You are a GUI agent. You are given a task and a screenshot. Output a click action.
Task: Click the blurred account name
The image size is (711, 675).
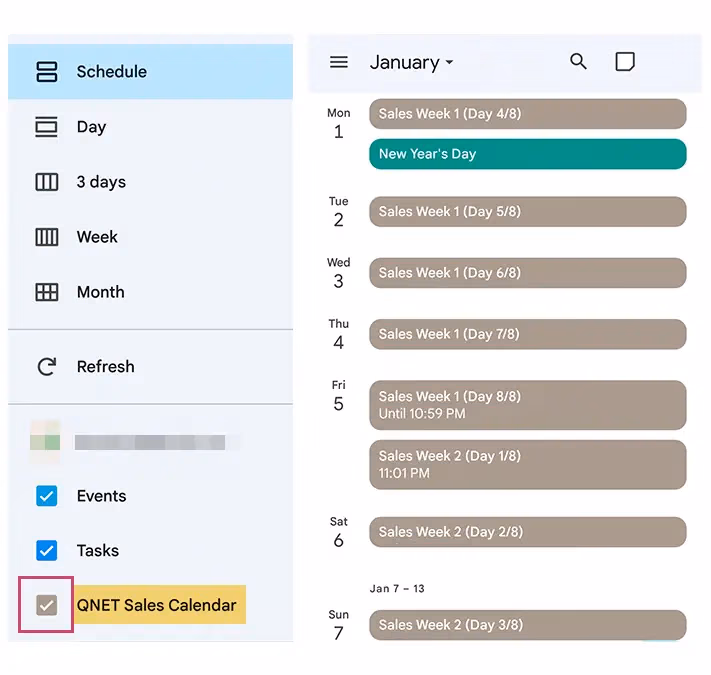pyautogui.click(x=150, y=442)
